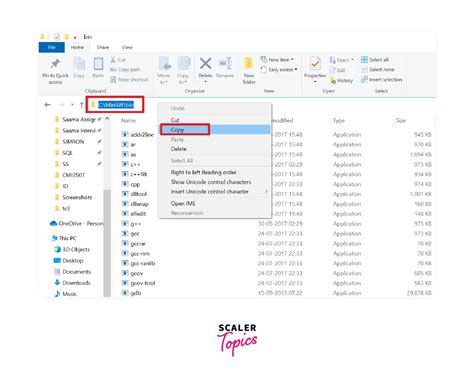
Task: Select Copy path in the ribbon
Action: tap(125, 70)
